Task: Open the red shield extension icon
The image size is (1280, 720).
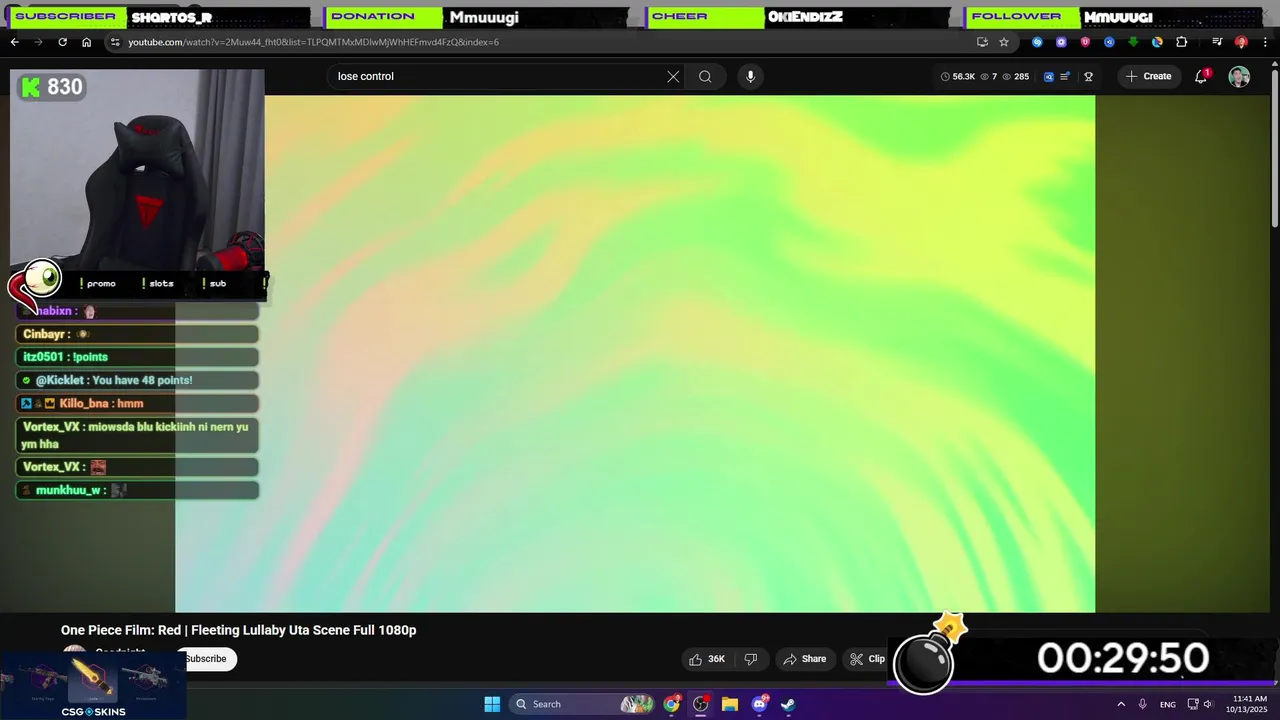Action: click(x=1085, y=42)
